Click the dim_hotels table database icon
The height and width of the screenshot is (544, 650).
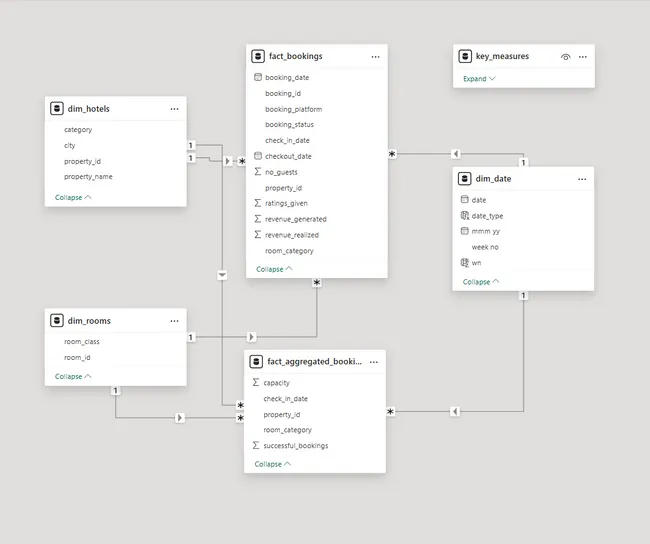tap(56, 109)
